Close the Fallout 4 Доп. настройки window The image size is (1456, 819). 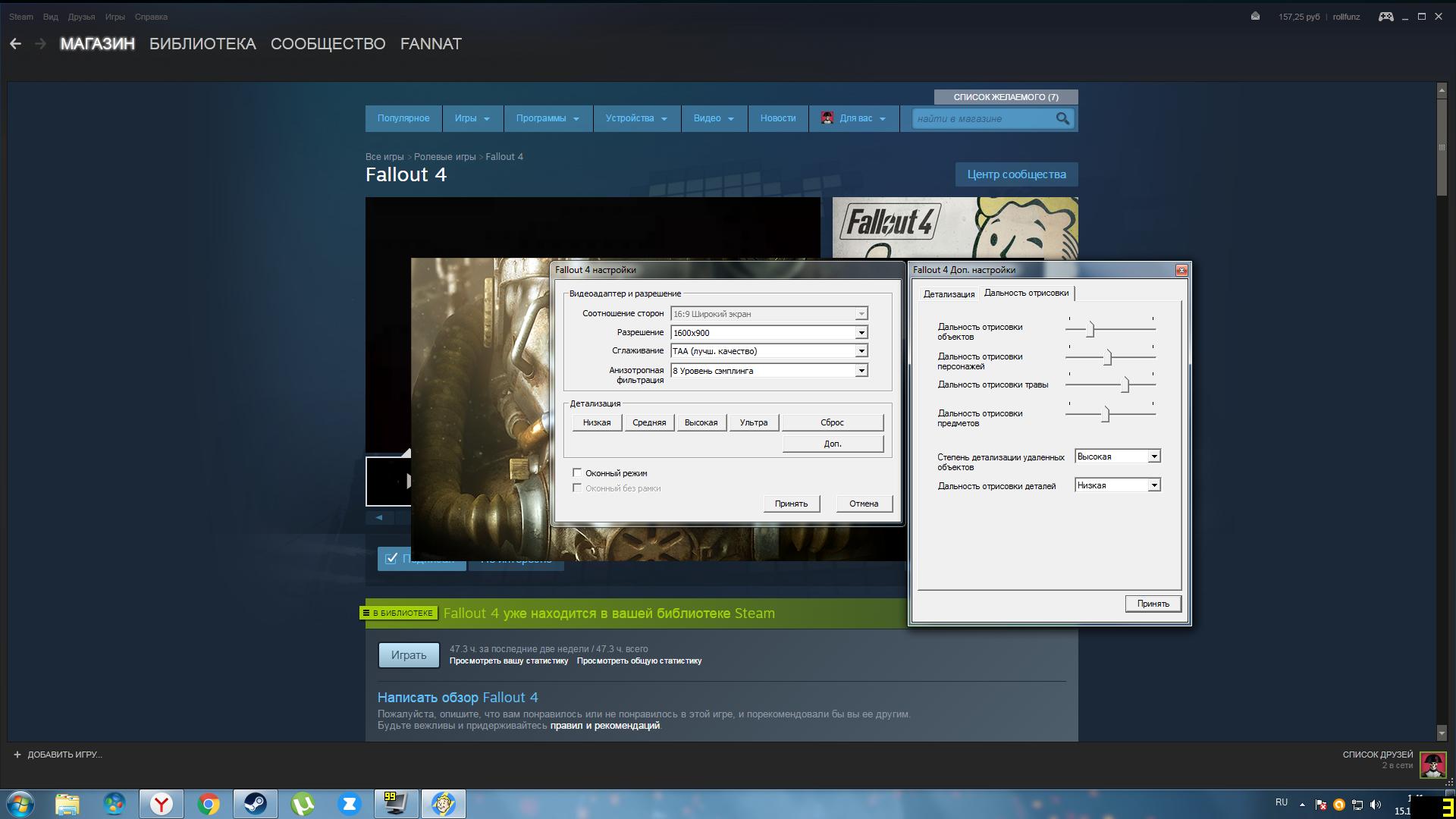tap(1181, 270)
